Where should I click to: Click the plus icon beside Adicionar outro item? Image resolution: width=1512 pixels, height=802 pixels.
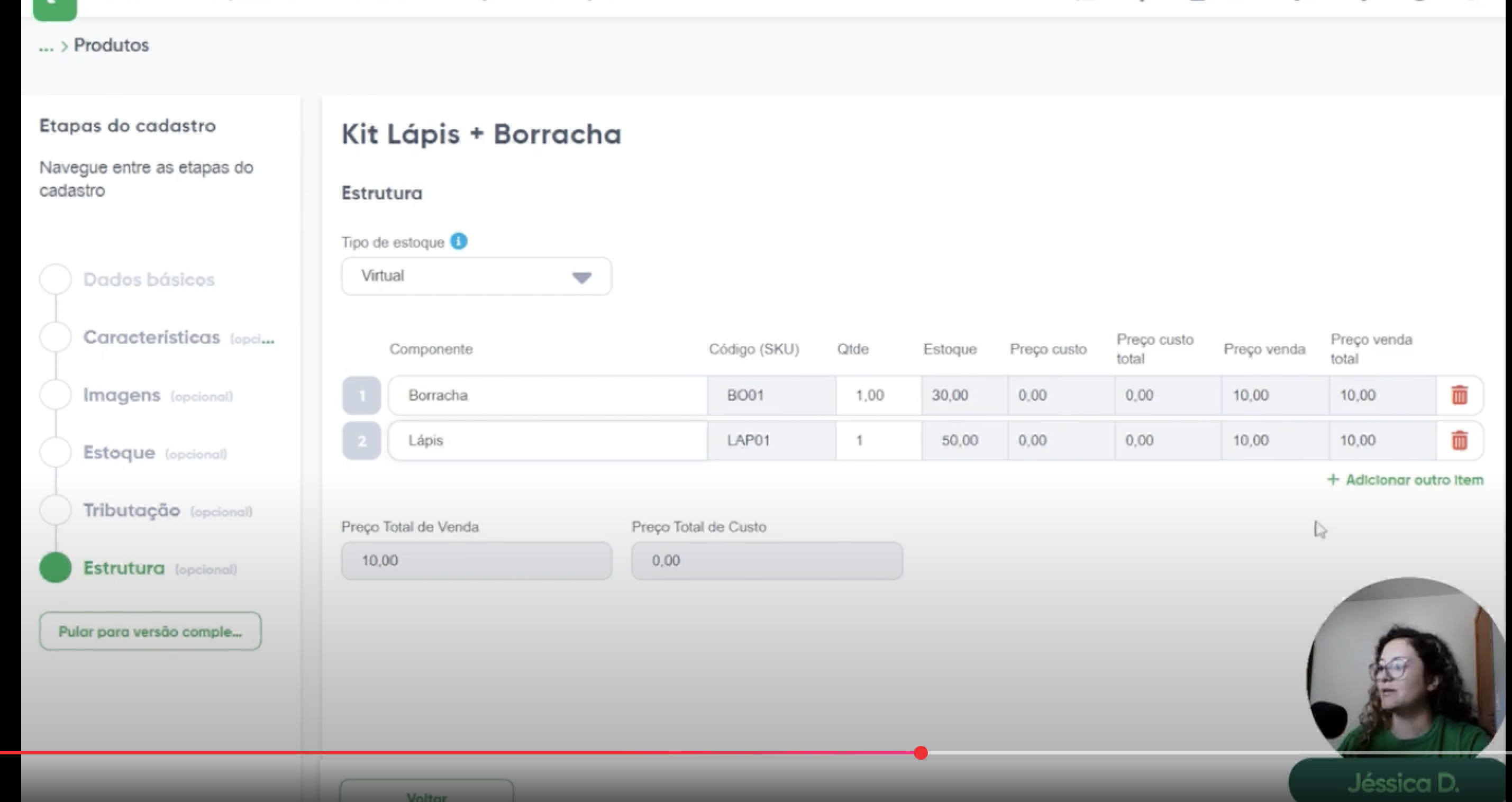pyautogui.click(x=1333, y=480)
